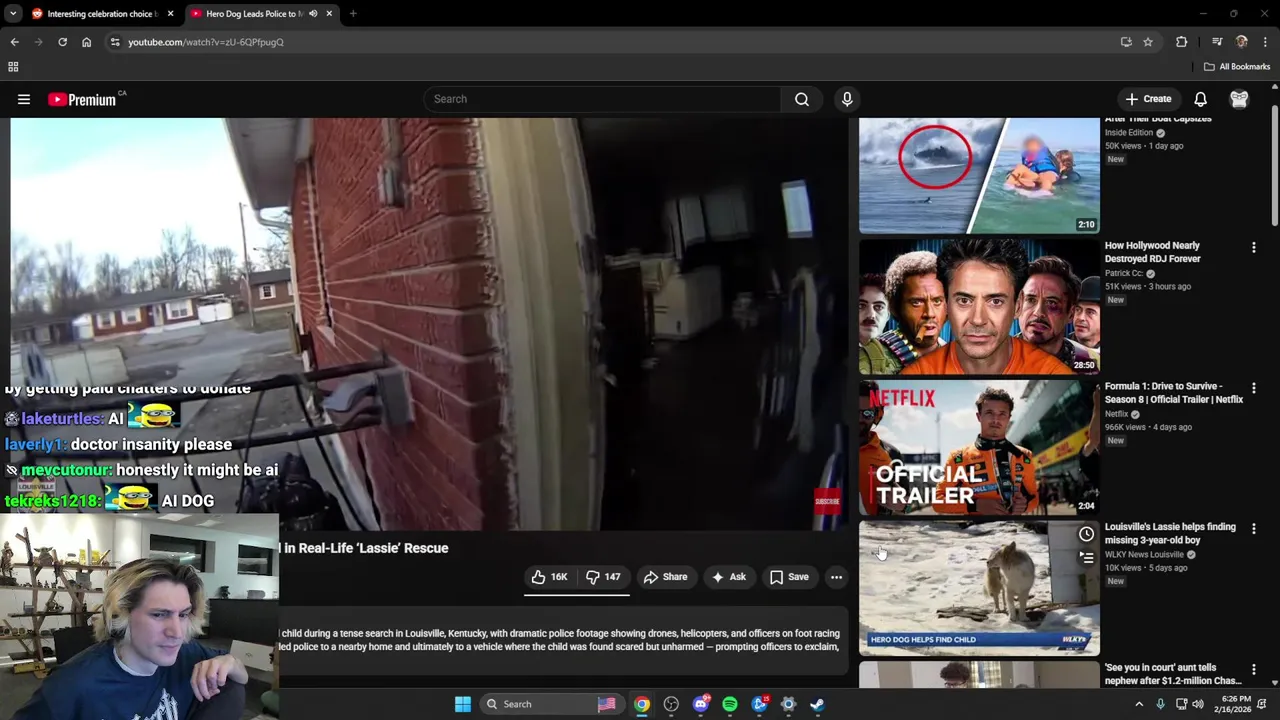Open more actions ellipsis under video

point(836,577)
